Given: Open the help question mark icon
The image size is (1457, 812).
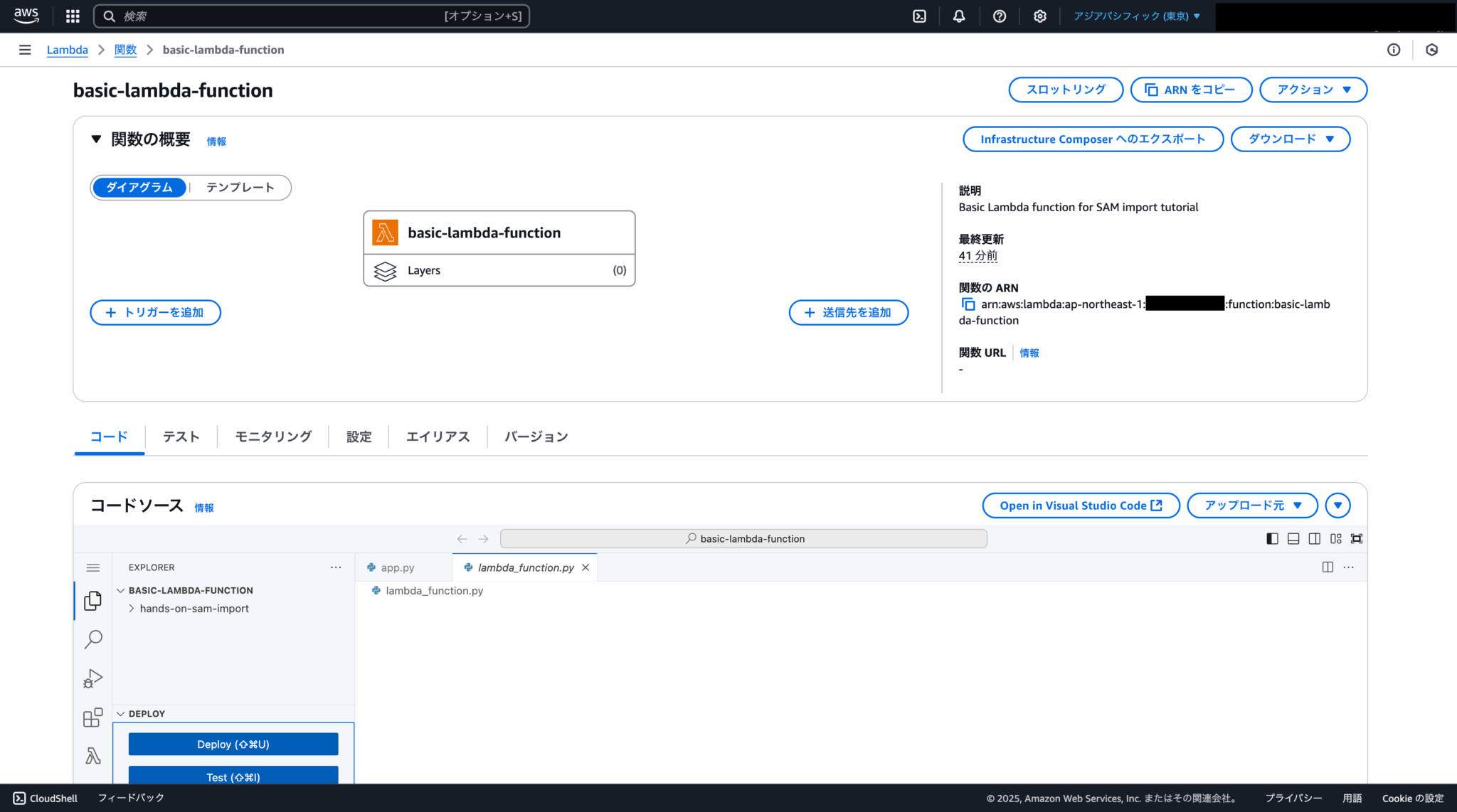Looking at the screenshot, I should (x=1000, y=16).
